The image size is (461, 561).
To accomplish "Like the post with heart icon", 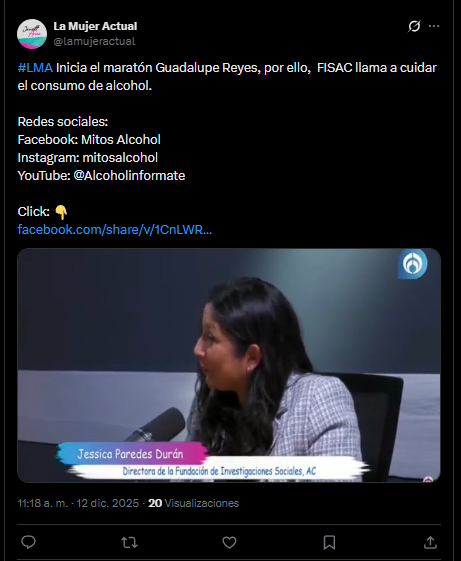I will coord(229,542).
